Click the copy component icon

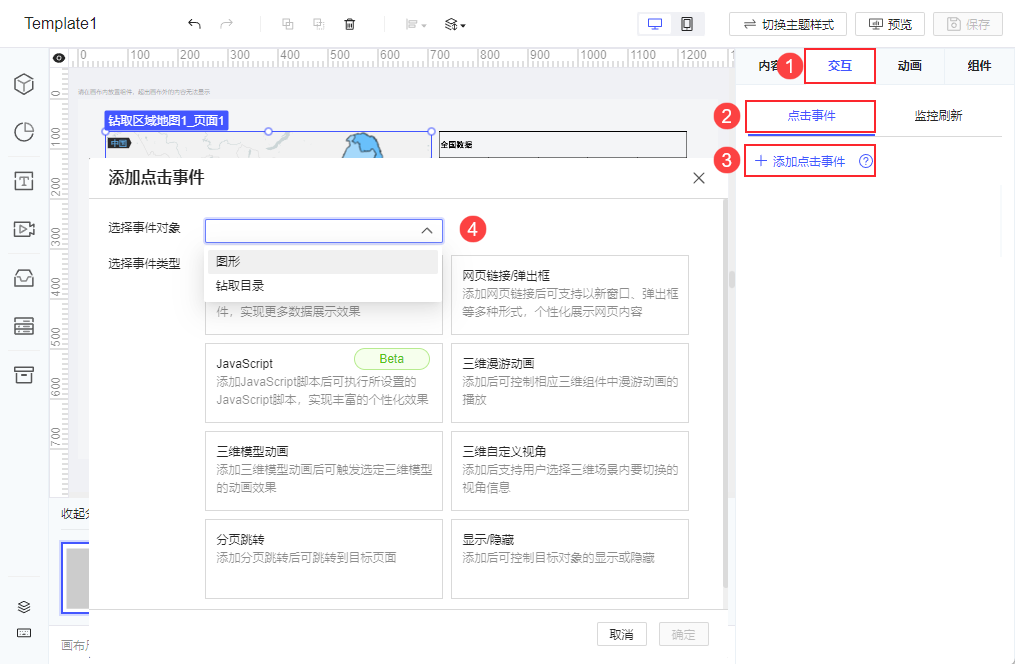287,24
